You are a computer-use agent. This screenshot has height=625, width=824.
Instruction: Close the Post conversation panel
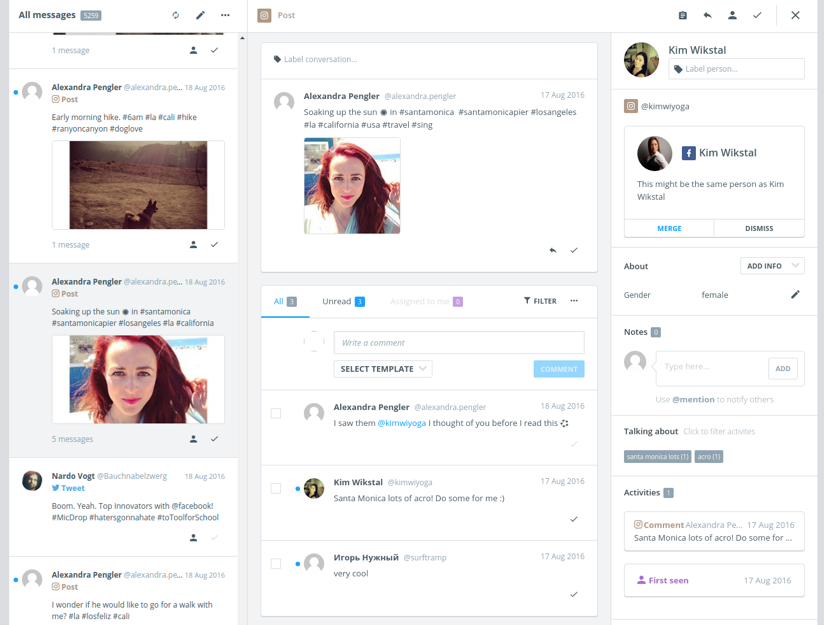click(796, 15)
